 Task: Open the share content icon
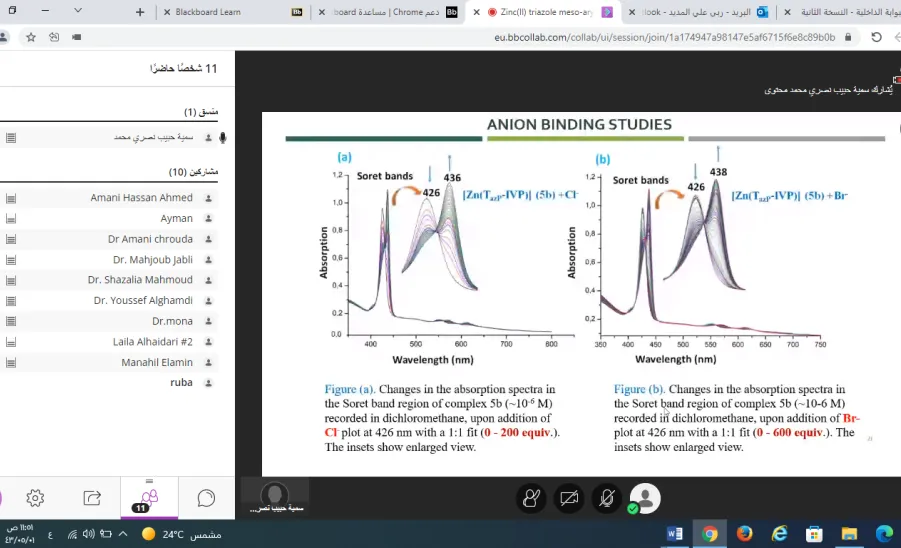pos(92,498)
